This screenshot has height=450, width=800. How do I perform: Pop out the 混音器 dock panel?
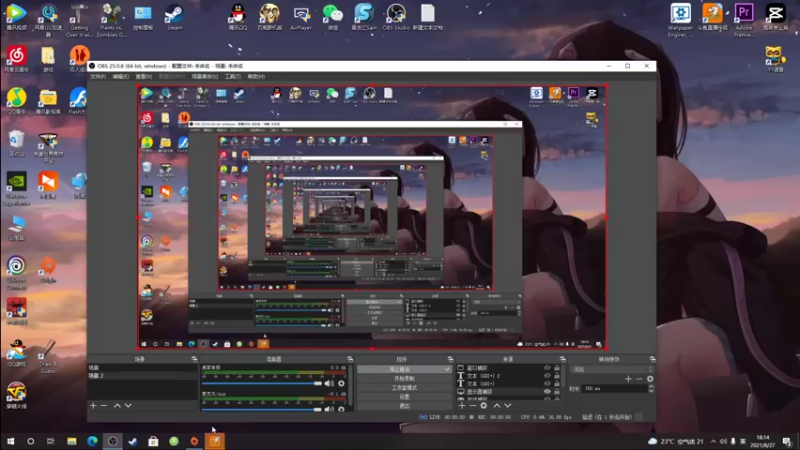[350, 359]
